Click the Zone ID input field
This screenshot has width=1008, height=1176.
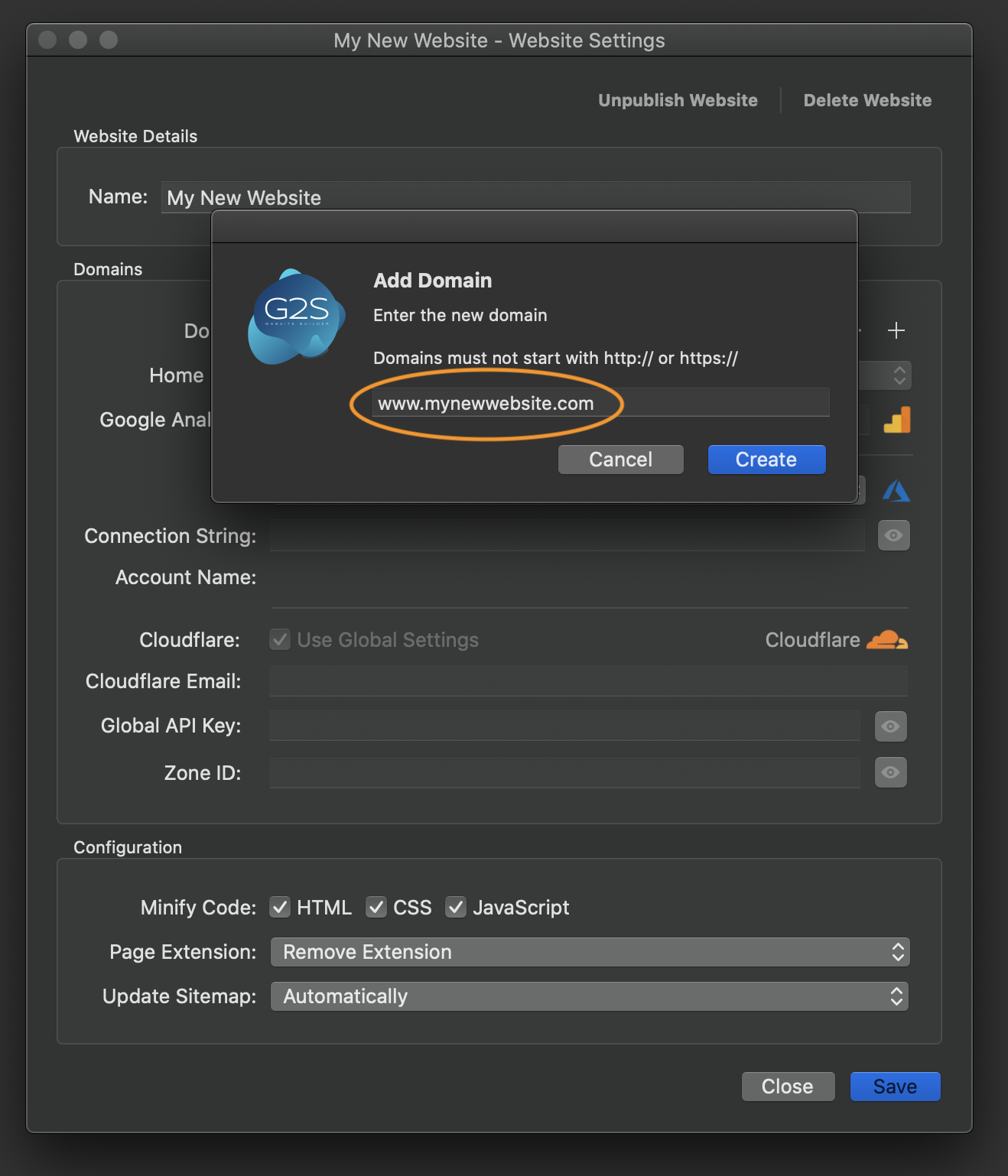click(565, 772)
